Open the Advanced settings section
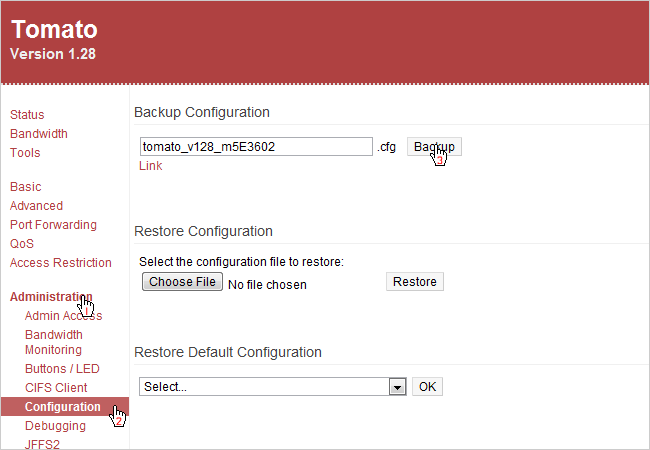This screenshot has width=650, height=450. click(x=36, y=206)
